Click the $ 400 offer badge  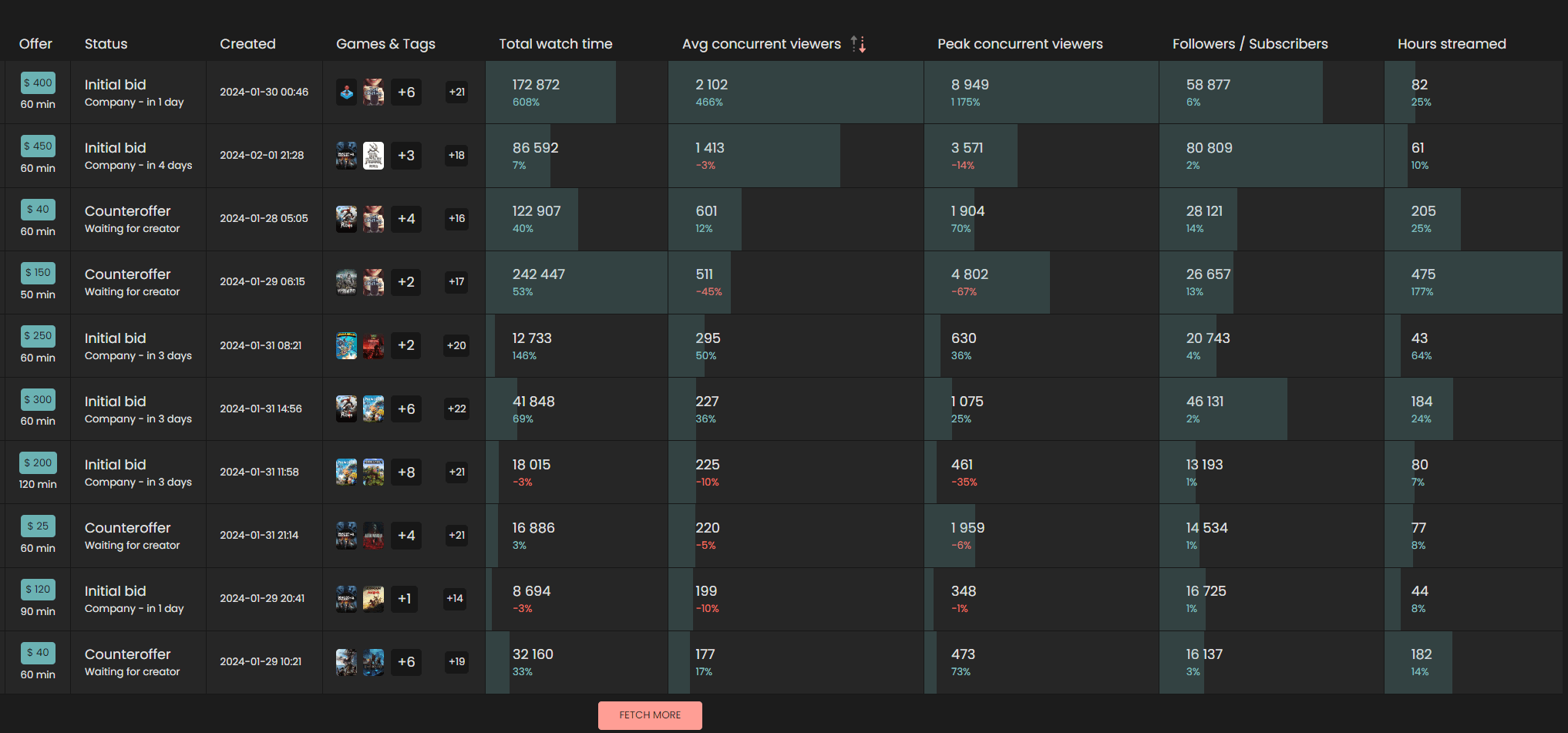coord(38,82)
